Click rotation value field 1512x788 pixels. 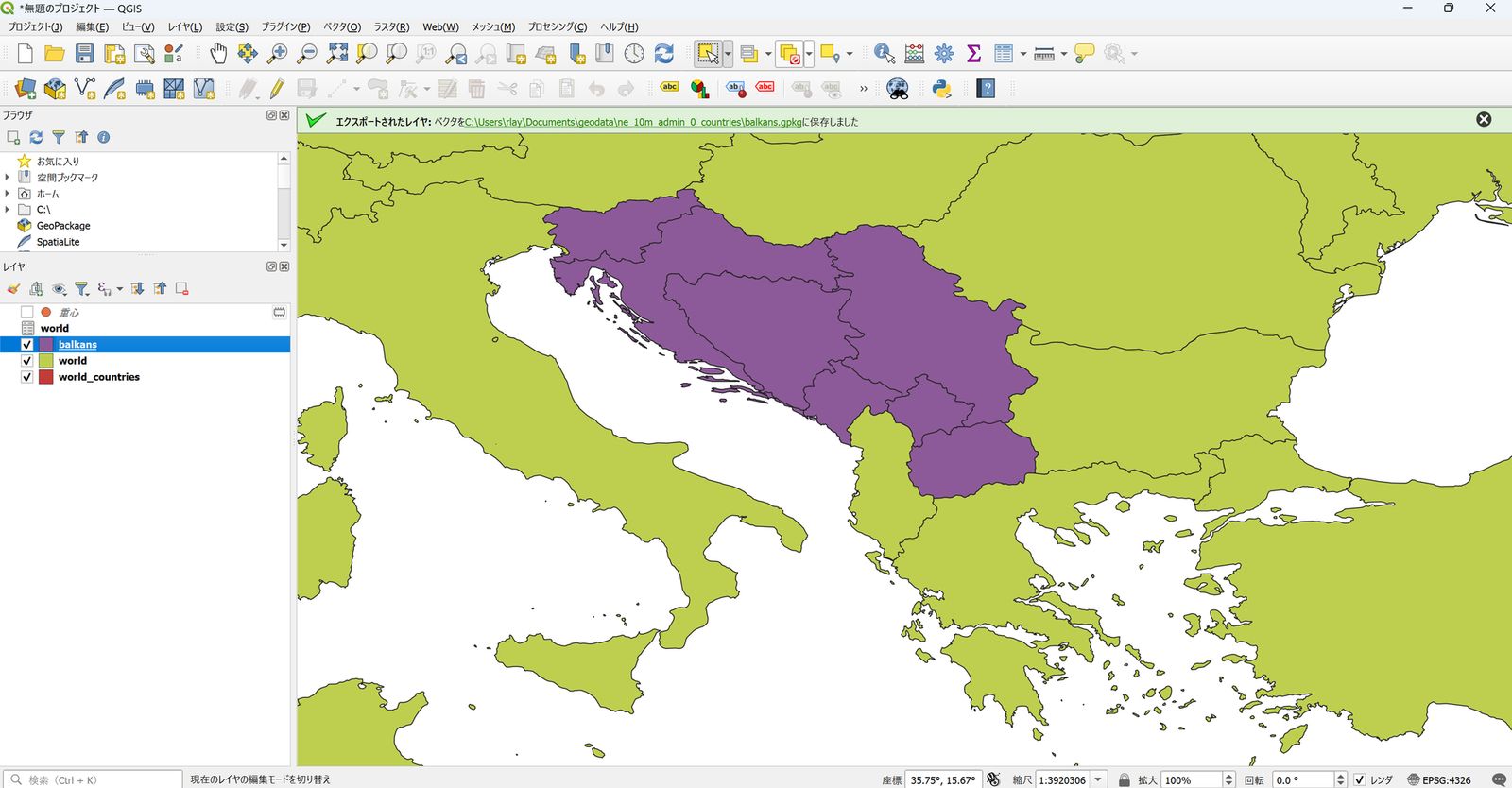point(1302,779)
